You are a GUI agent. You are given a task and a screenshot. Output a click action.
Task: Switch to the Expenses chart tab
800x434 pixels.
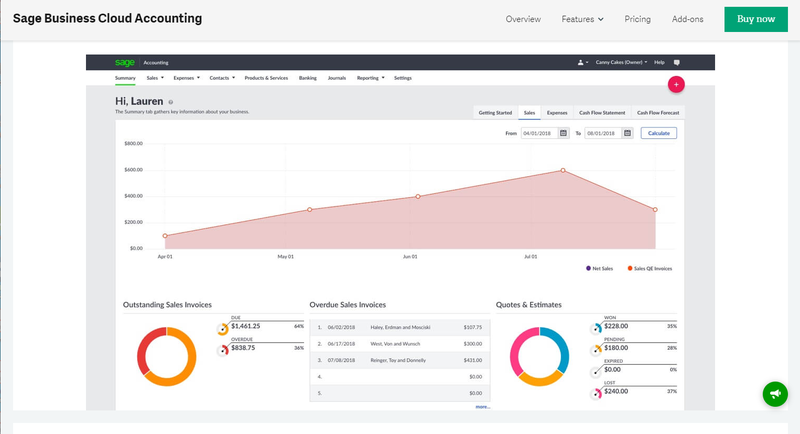(557, 113)
